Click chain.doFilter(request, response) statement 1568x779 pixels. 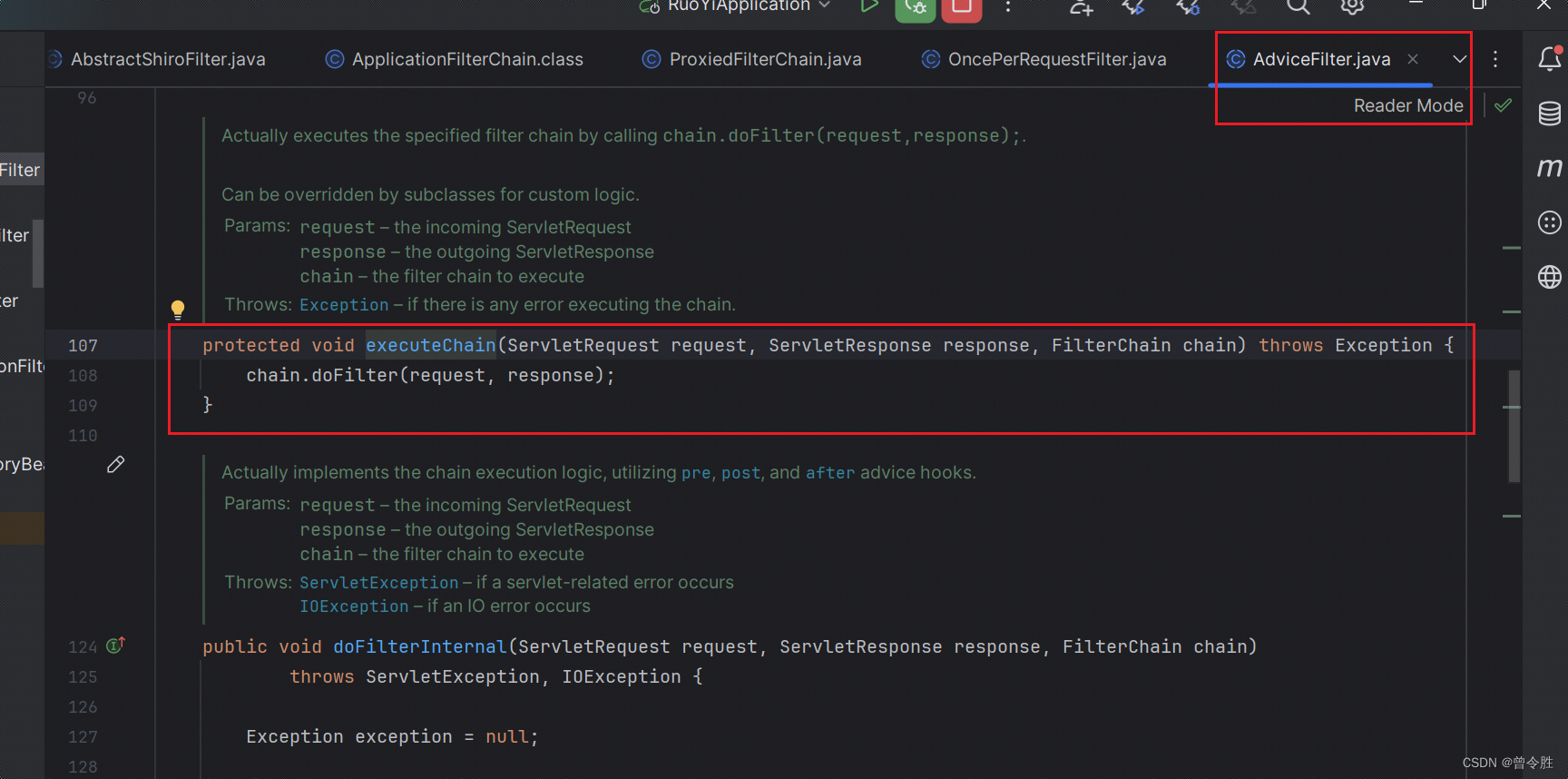click(x=430, y=375)
